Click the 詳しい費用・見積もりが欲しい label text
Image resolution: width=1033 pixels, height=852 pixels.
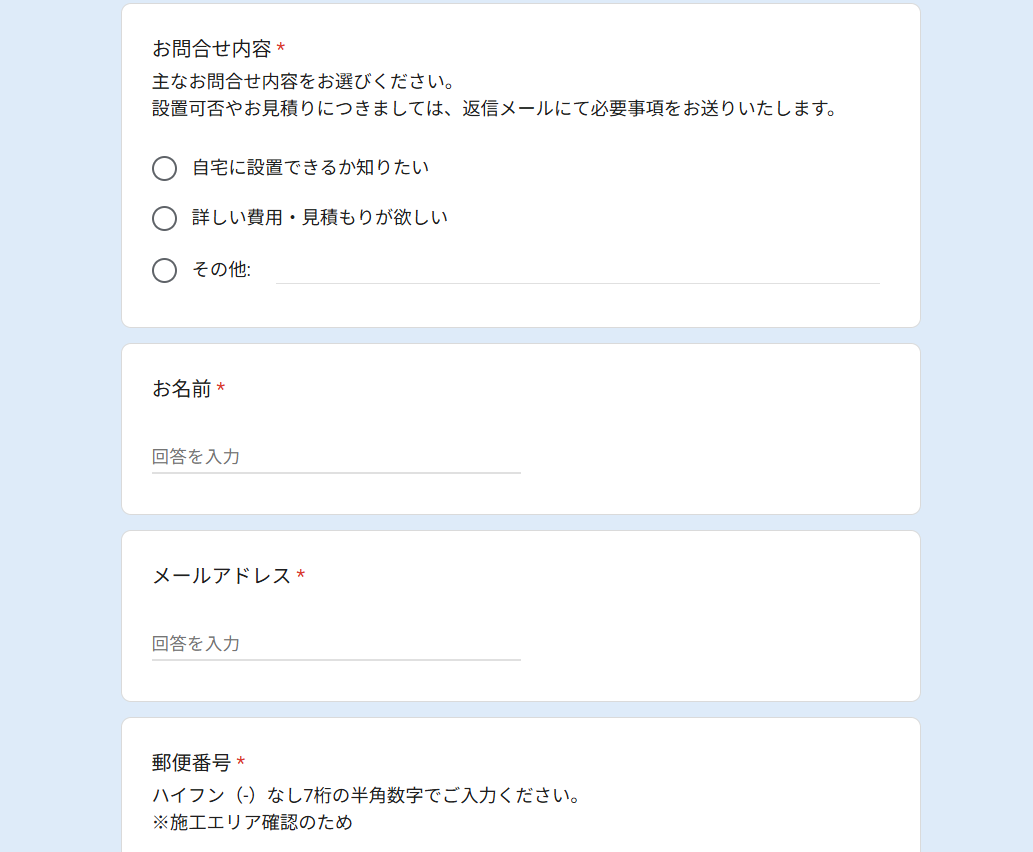(320, 218)
